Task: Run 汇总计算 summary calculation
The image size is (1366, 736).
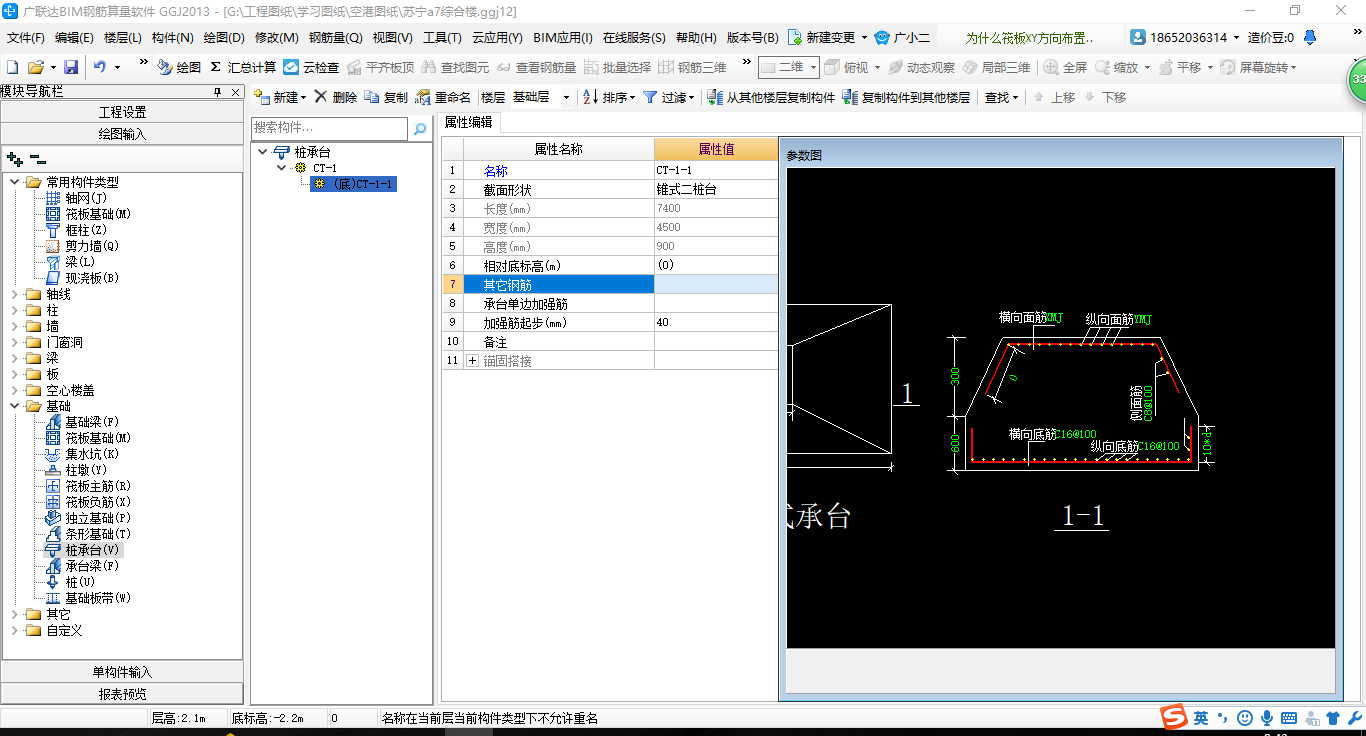Action: coord(243,67)
